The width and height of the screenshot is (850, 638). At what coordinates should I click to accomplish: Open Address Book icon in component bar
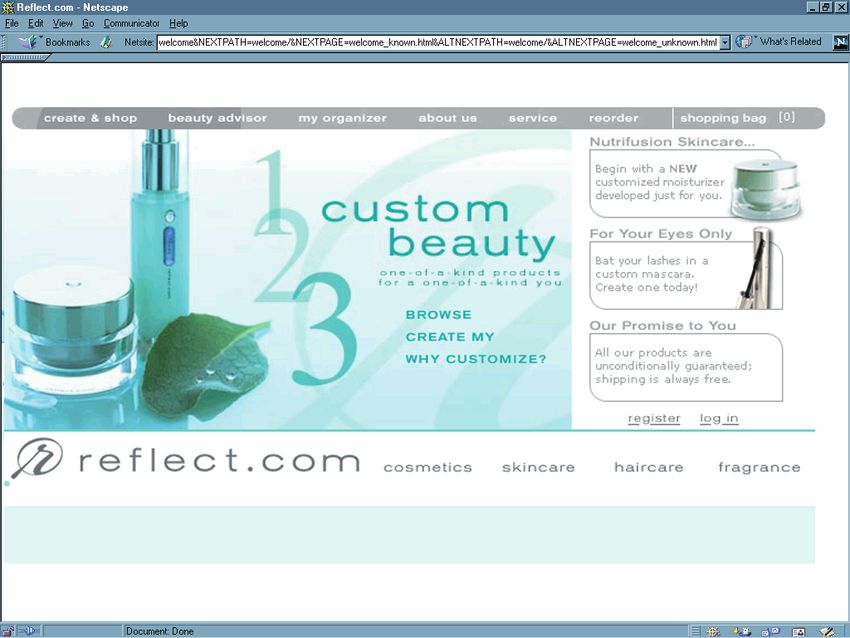[x=799, y=631]
